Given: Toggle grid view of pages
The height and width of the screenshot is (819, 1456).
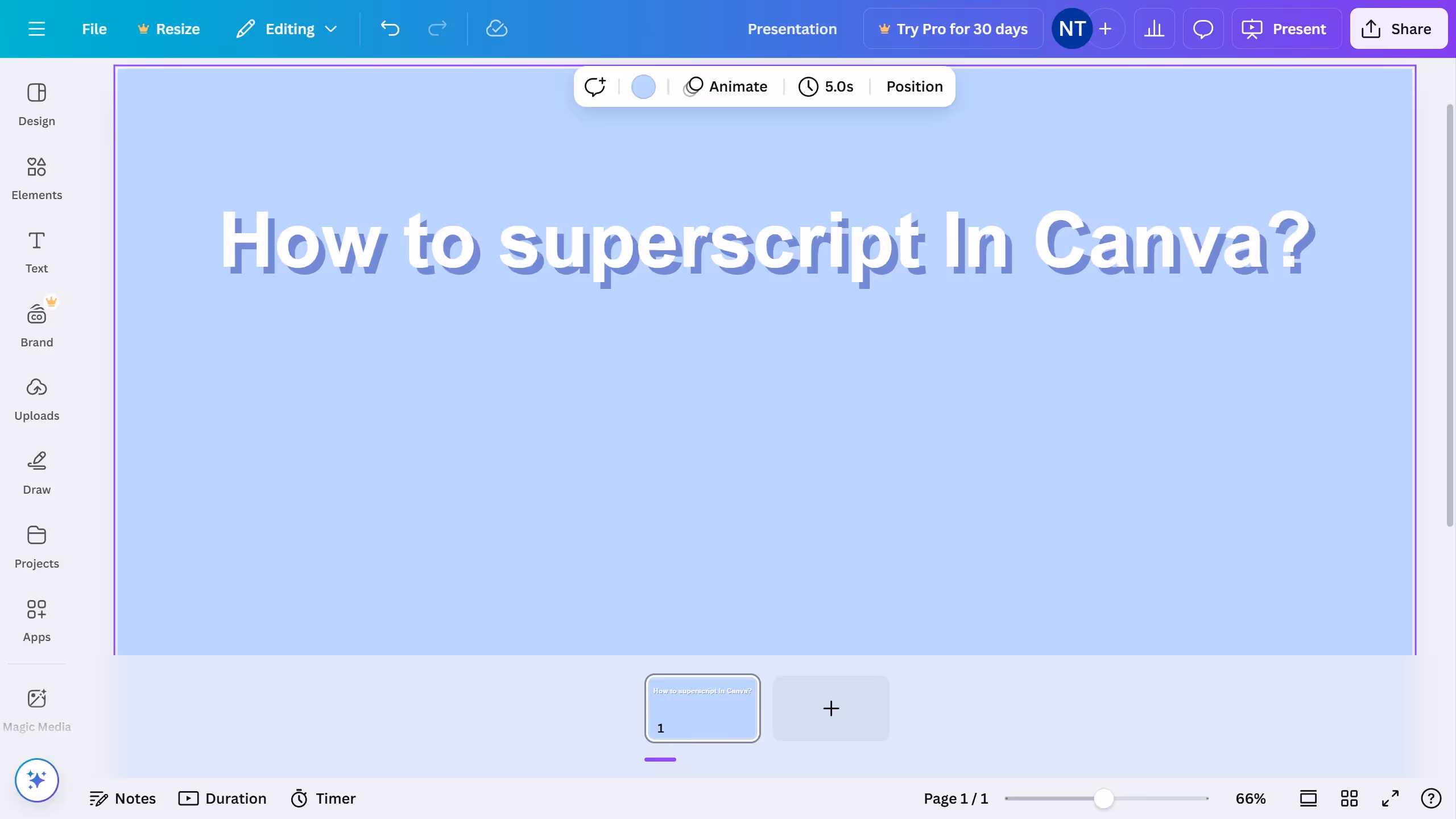Looking at the screenshot, I should tap(1349, 798).
